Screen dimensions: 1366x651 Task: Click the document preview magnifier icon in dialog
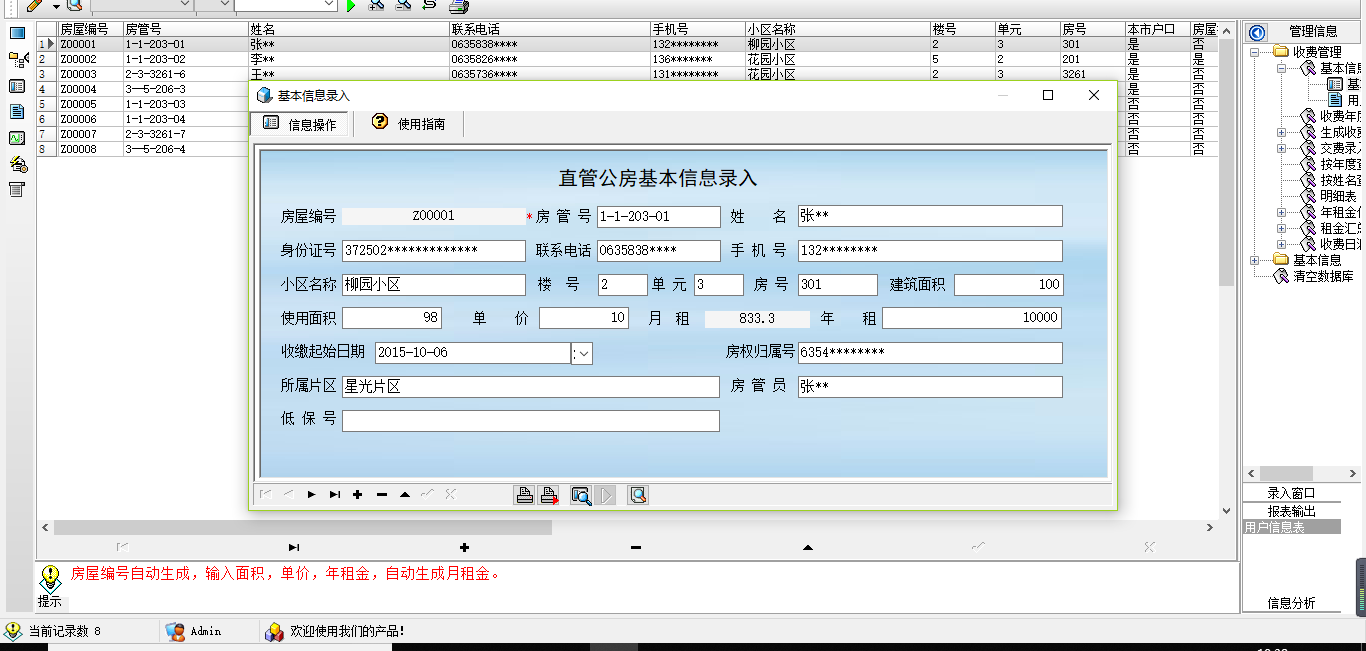tap(638, 495)
